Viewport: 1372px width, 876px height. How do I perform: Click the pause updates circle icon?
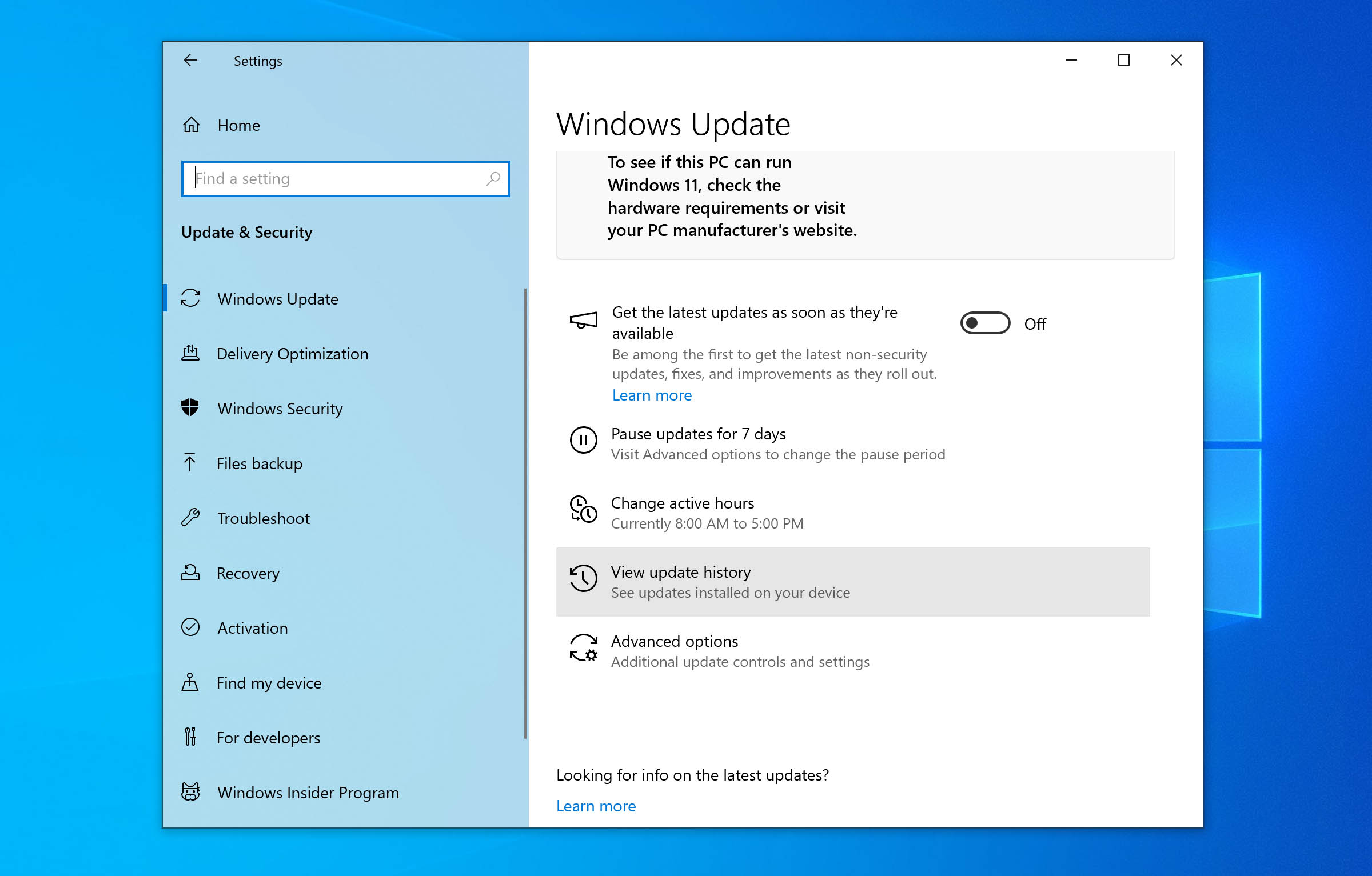pos(584,440)
